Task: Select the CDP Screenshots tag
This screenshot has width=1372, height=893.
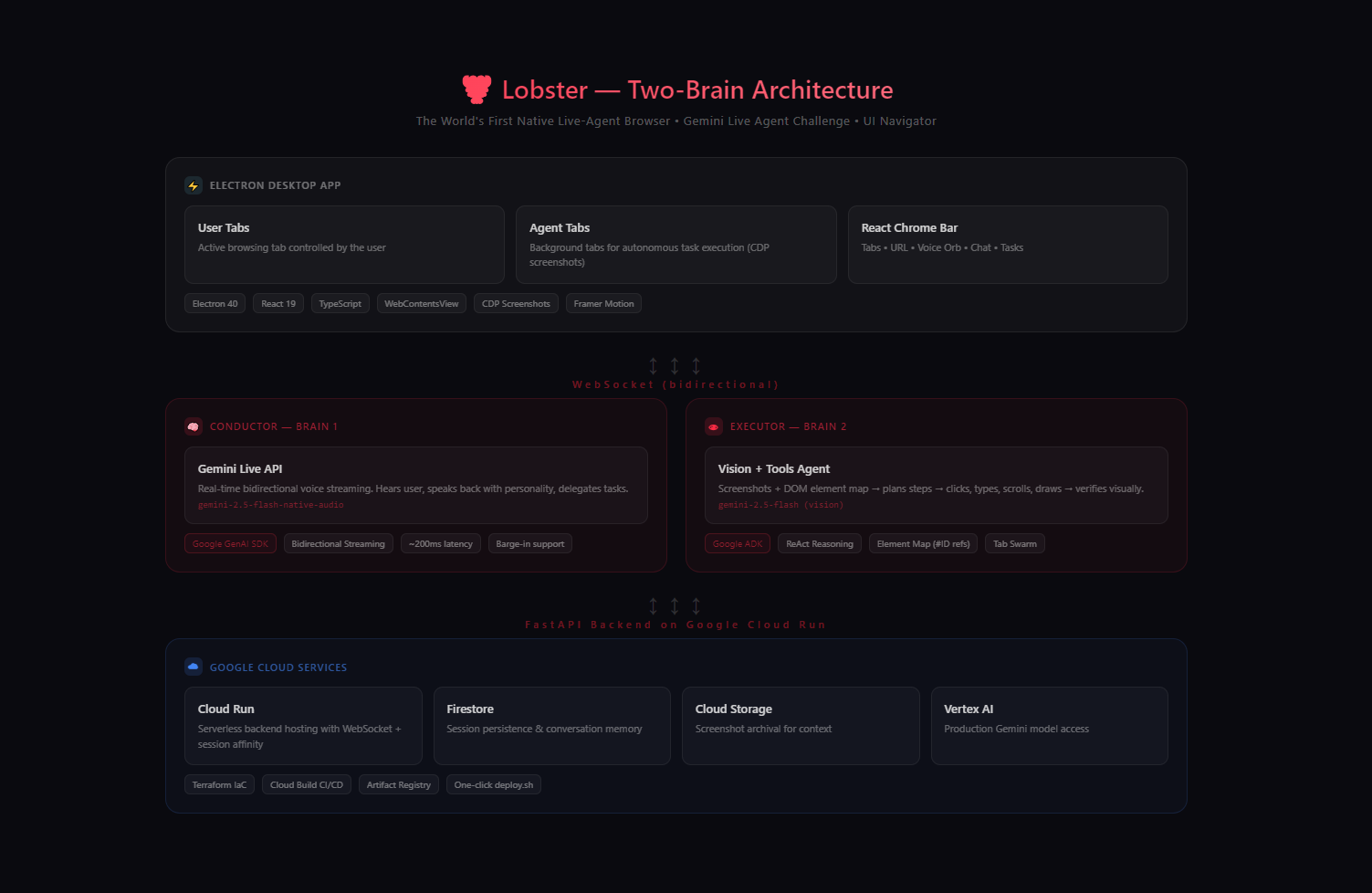Action: pos(516,303)
